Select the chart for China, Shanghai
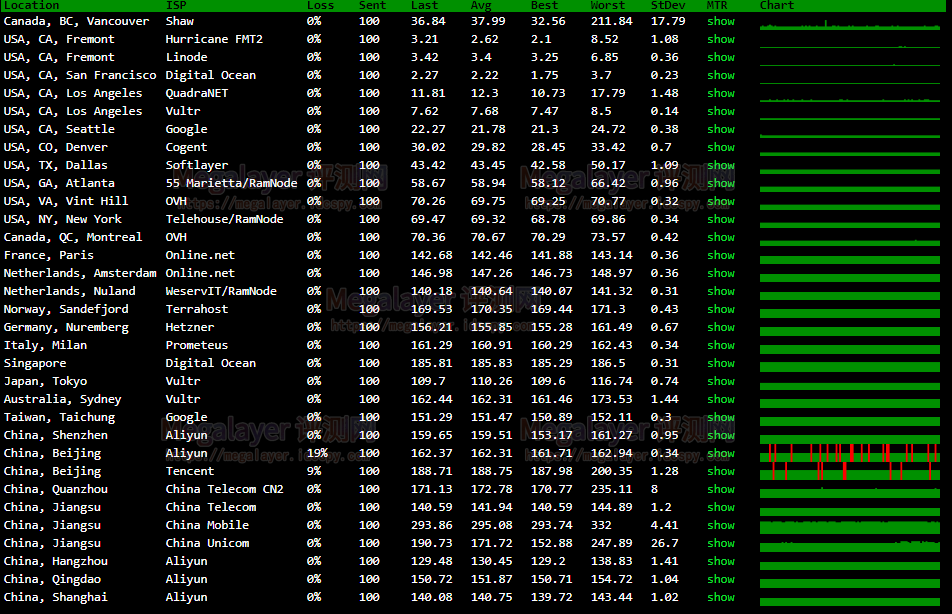The height and width of the screenshot is (614, 952). click(850, 601)
